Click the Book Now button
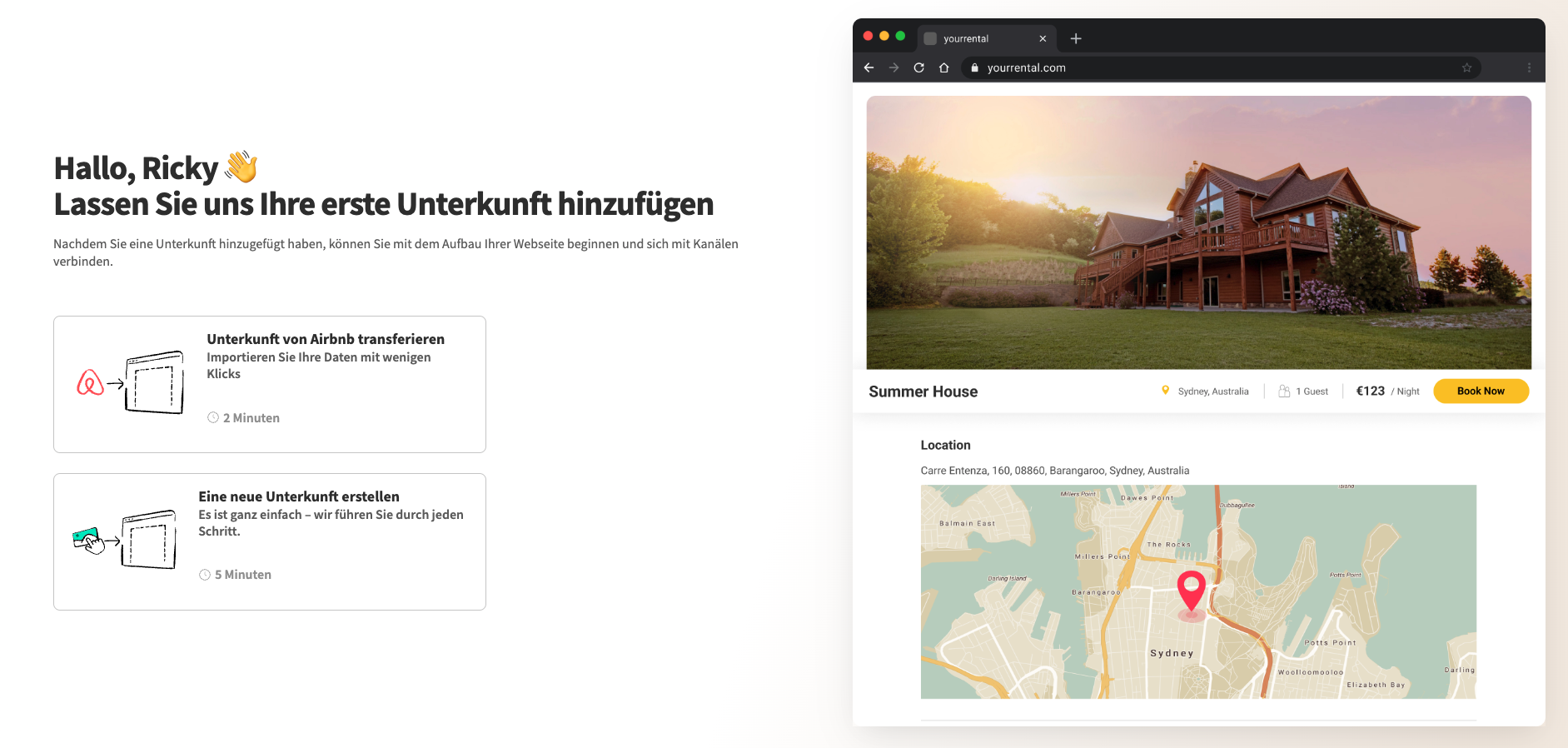 1481,391
